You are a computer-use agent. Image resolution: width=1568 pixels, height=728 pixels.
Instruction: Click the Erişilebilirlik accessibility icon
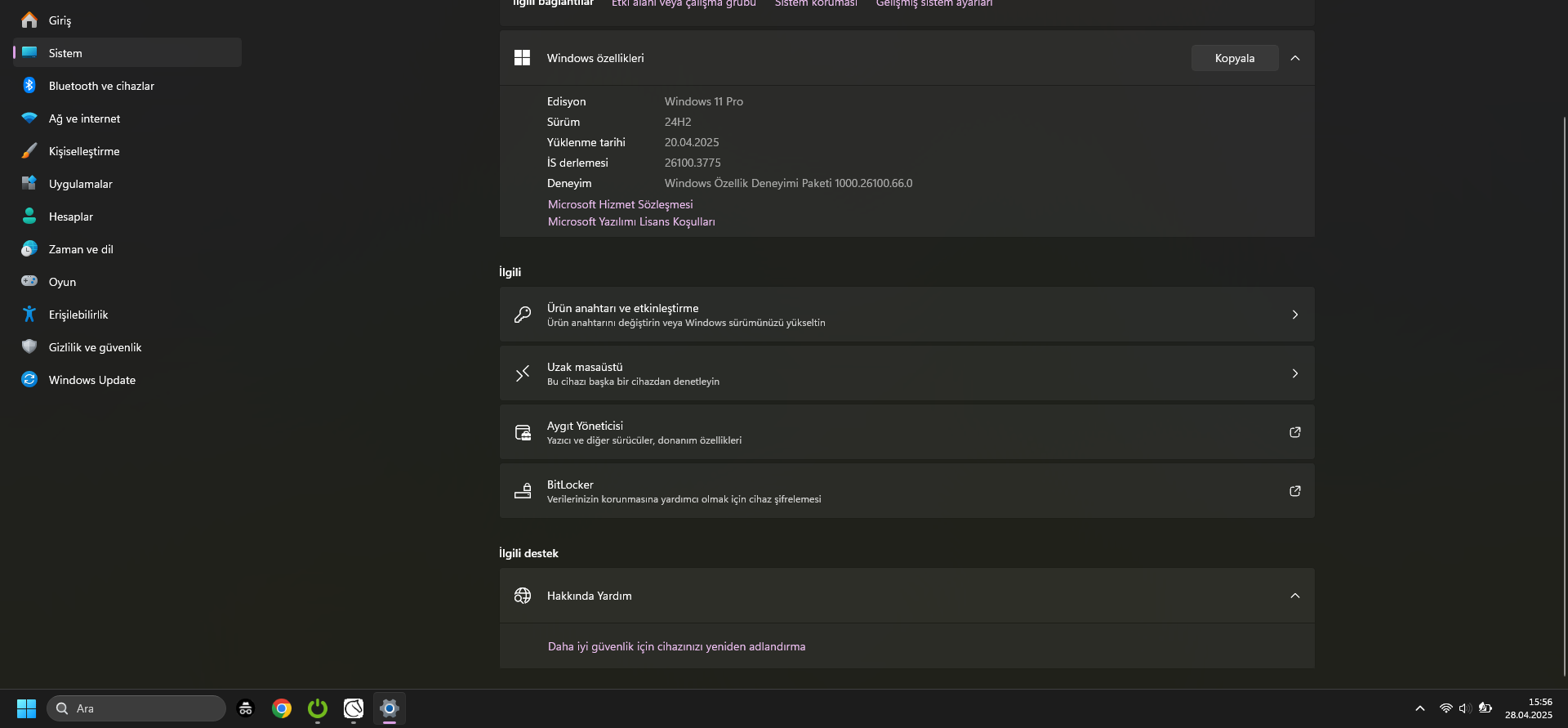29,314
